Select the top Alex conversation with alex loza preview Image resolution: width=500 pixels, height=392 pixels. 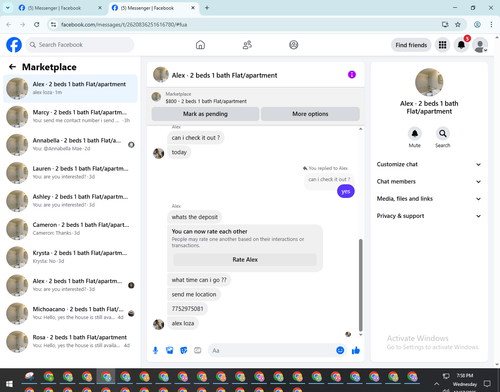click(x=70, y=88)
